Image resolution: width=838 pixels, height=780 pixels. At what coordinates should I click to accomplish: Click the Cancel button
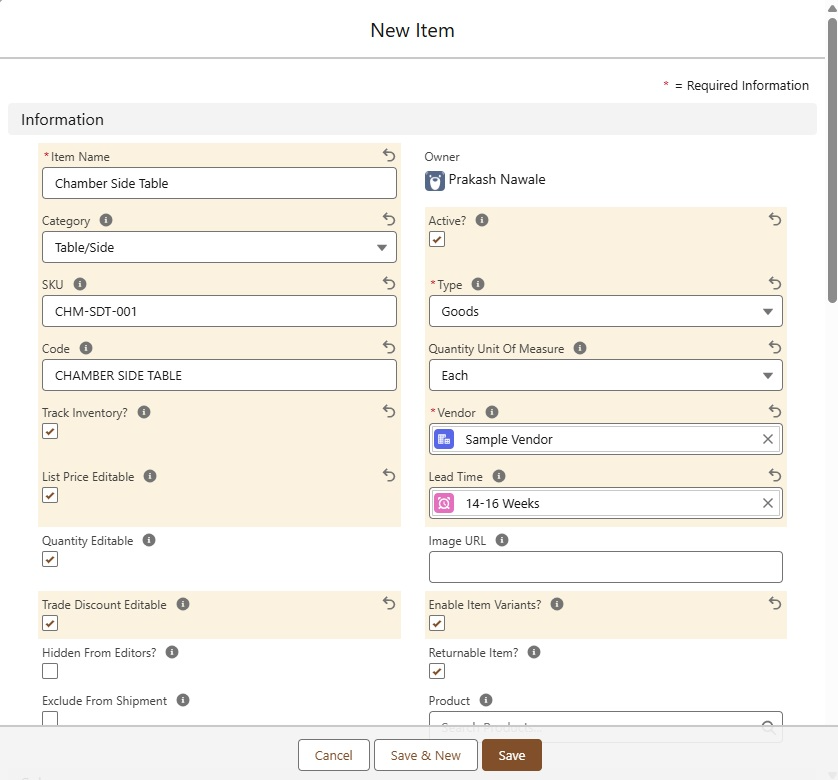coord(334,755)
